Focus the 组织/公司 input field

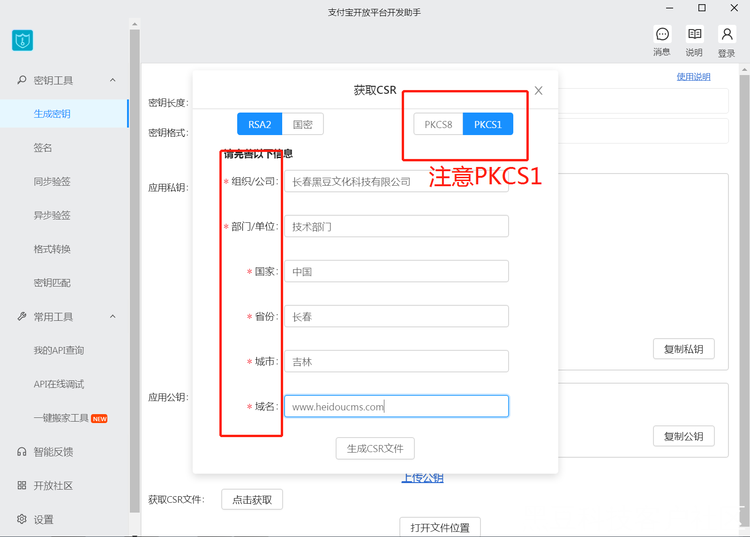(397, 181)
